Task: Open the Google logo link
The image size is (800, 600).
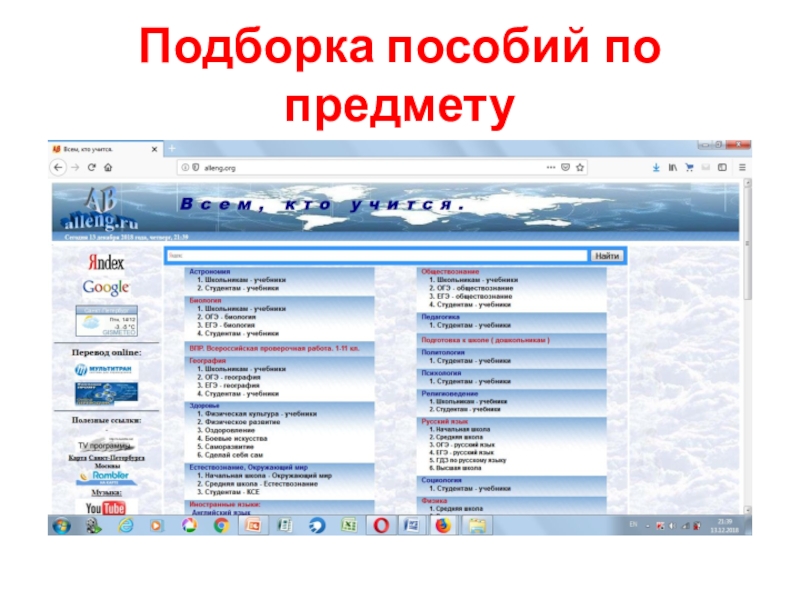Action: coord(106,287)
